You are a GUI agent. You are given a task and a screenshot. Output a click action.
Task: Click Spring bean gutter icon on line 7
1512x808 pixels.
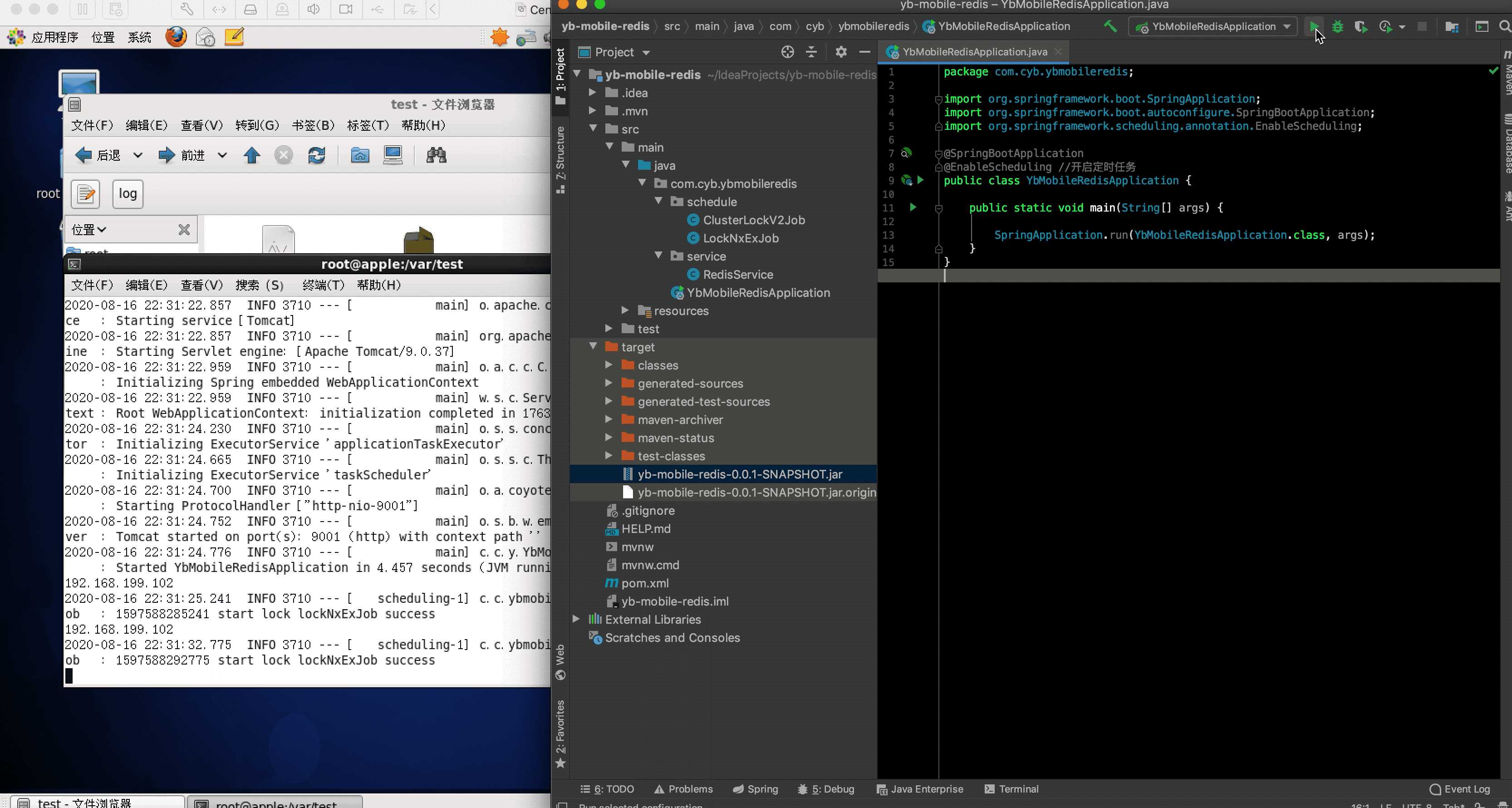906,153
